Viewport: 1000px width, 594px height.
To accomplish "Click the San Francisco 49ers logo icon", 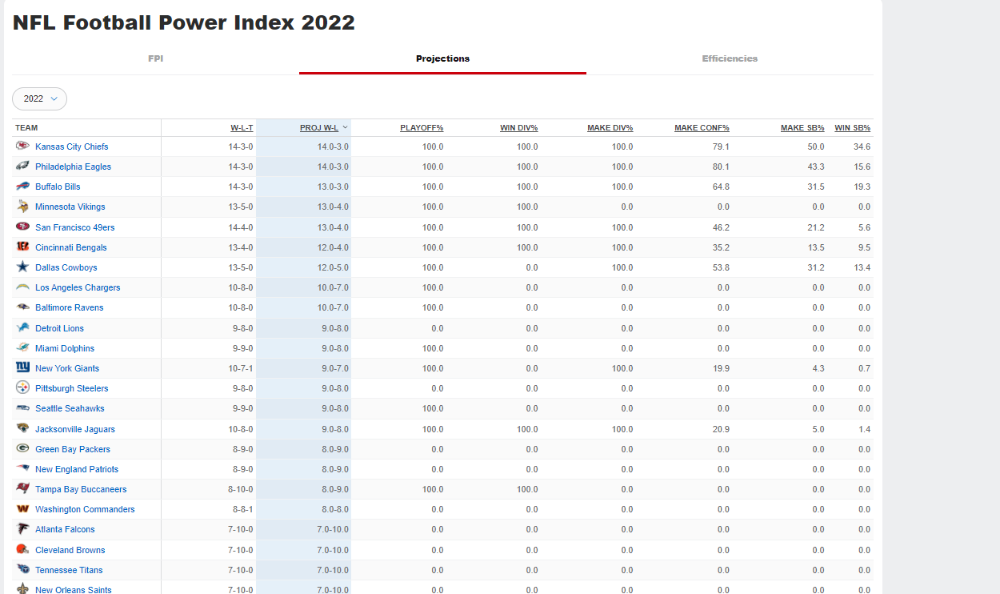I will pyautogui.click(x=23, y=226).
